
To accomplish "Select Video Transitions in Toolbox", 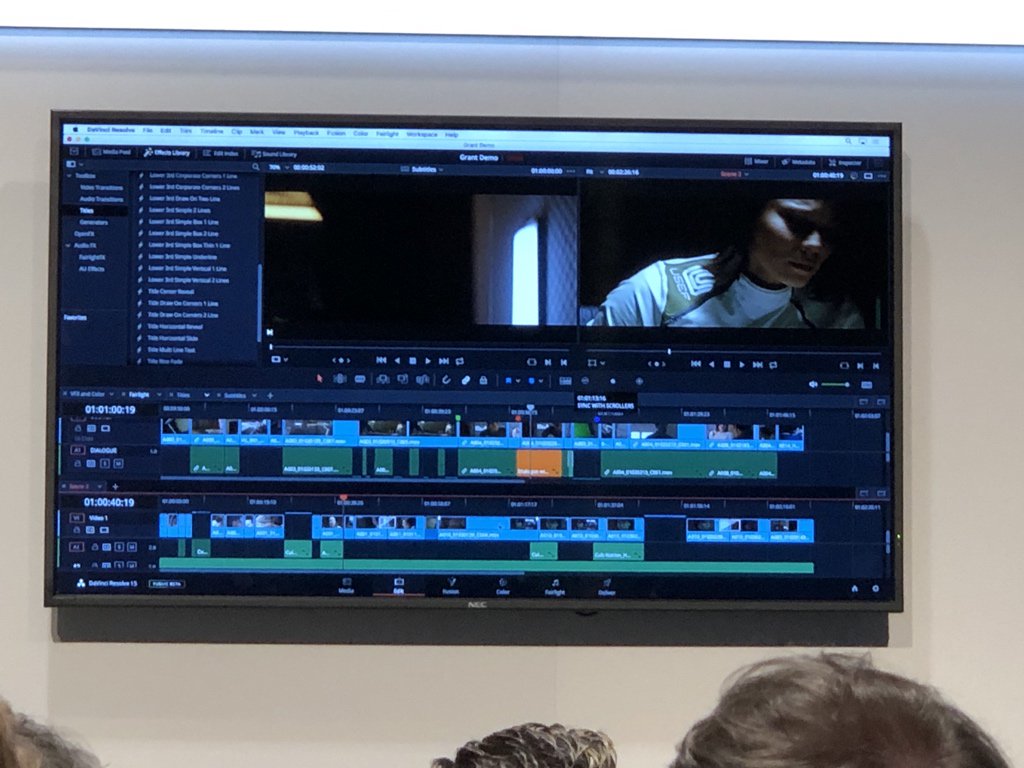I will 101,187.
